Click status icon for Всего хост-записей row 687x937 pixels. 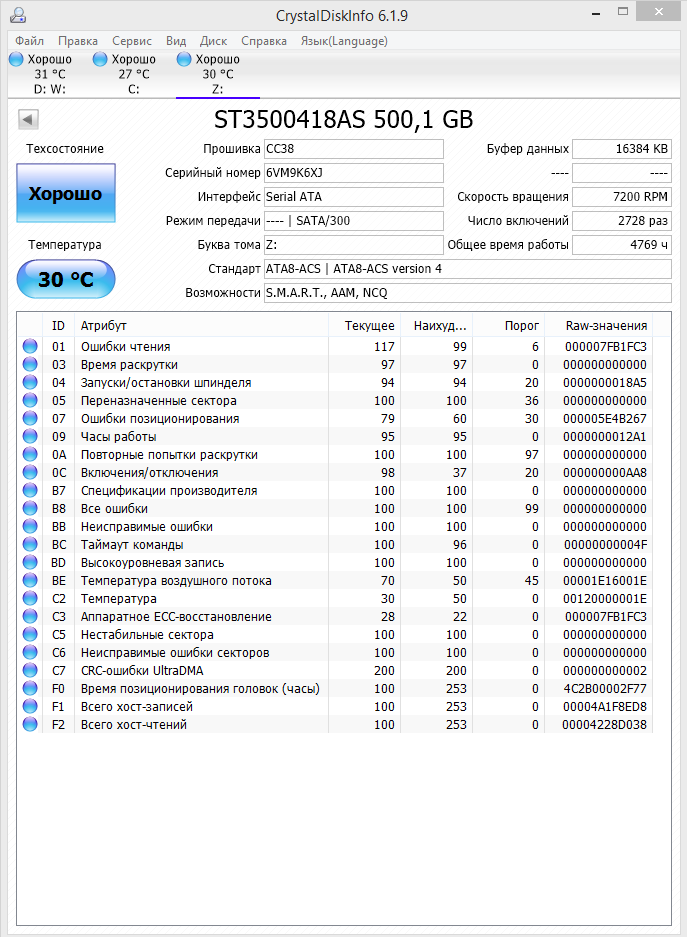point(30,706)
